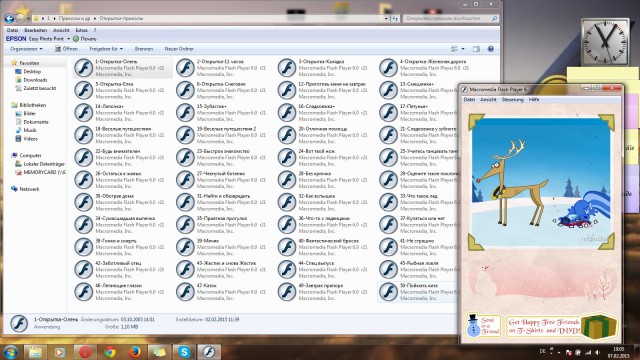Open the Datei menu in Flash Player
This screenshot has height=360, width=640.
pos(469,100)
